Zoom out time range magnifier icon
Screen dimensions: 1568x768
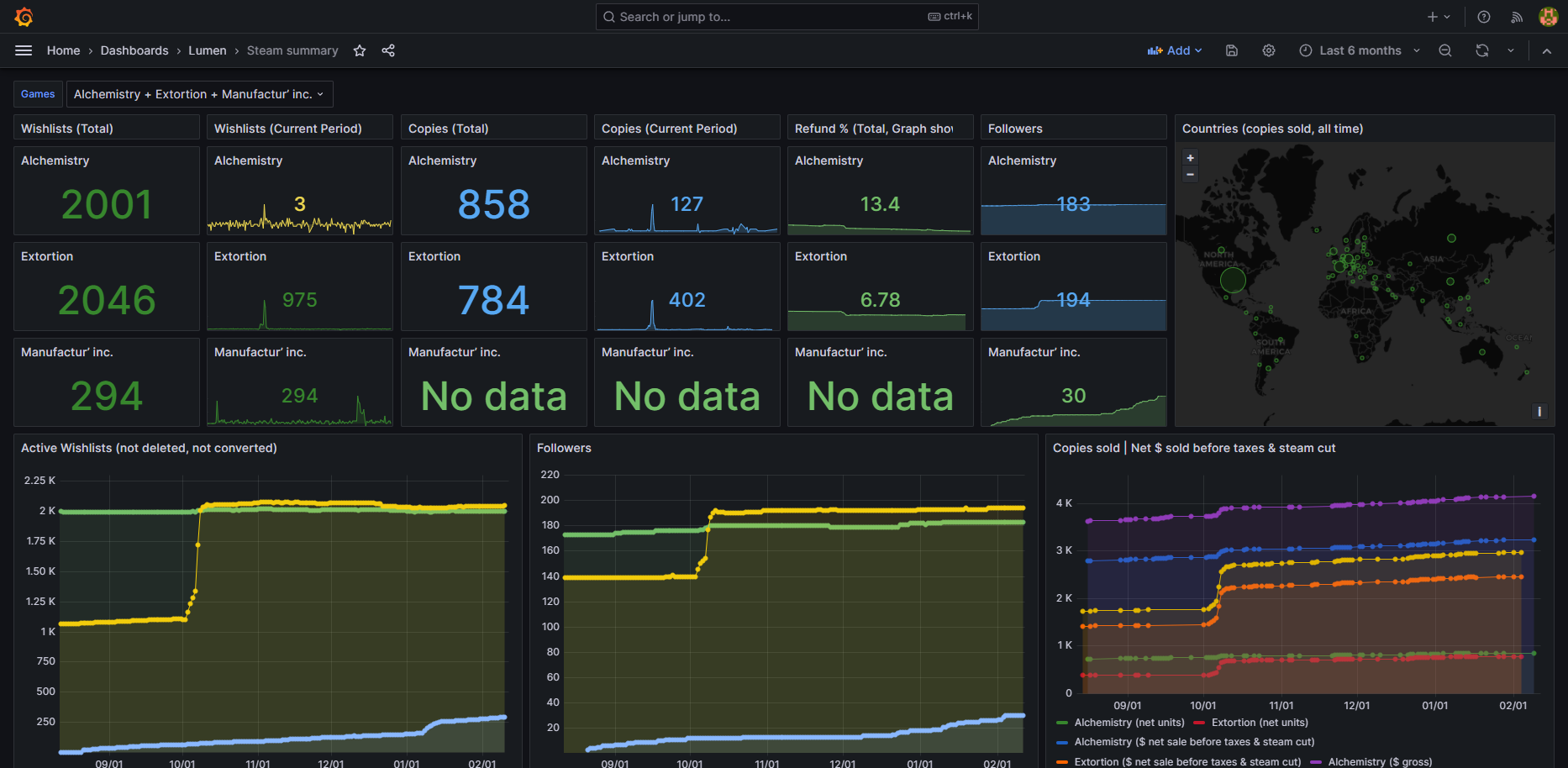pyautogui.click(x=1445, y=50)
